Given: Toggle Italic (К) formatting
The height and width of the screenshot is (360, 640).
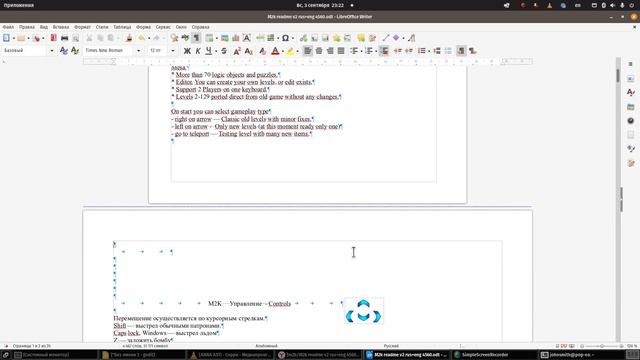Looking at the screenshot, I should 198,51.
